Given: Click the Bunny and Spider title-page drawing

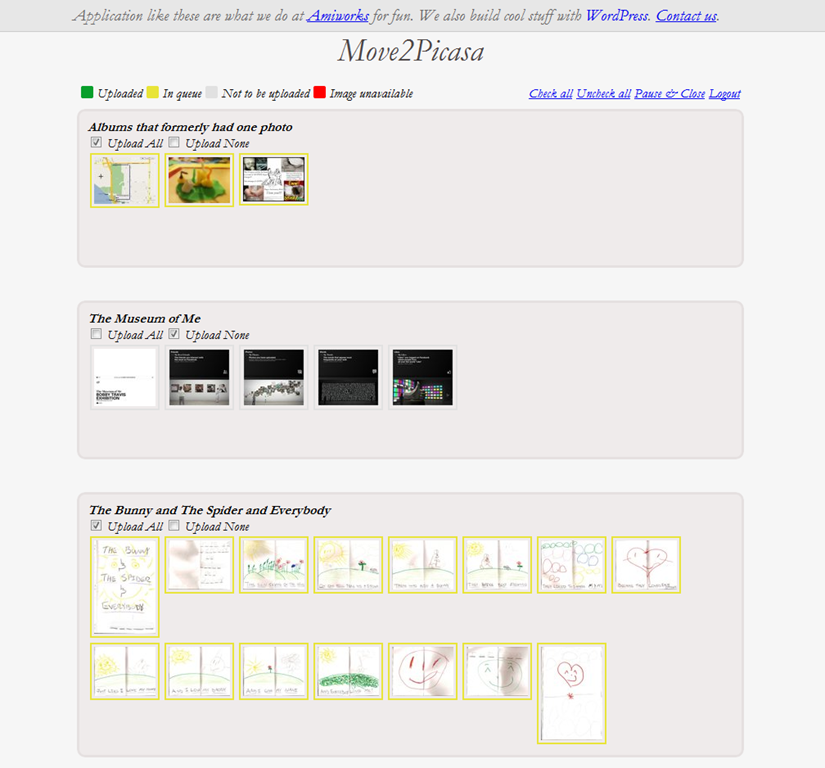Looking at the screenshot, I should [x=124, y=586].
